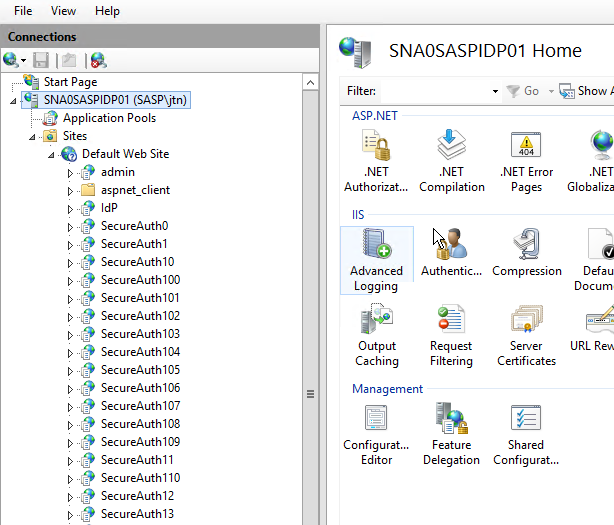Open the View menu
The image size is (614, 525).
coord(63,11)
